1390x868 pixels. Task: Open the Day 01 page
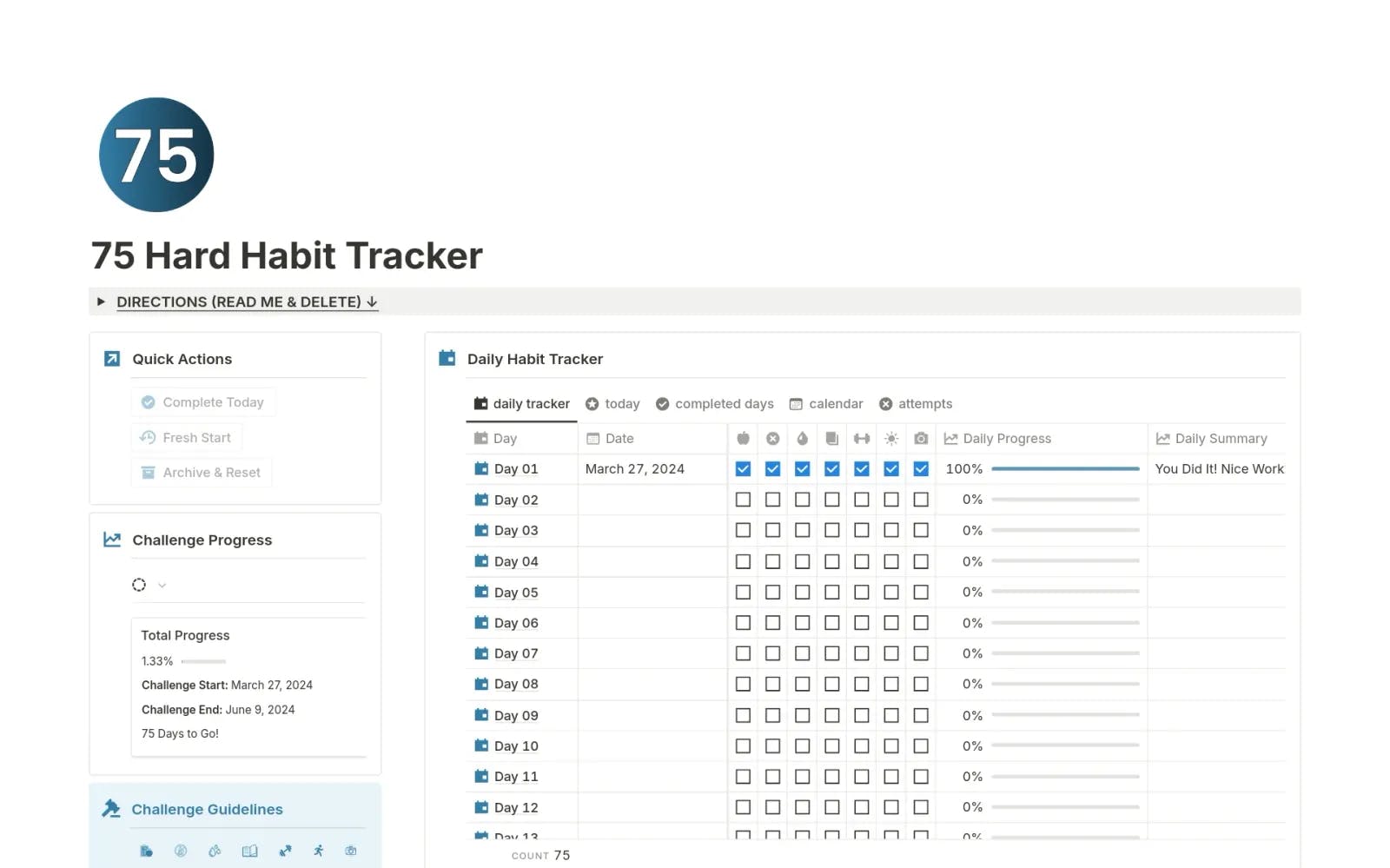[x=516, y=469]
